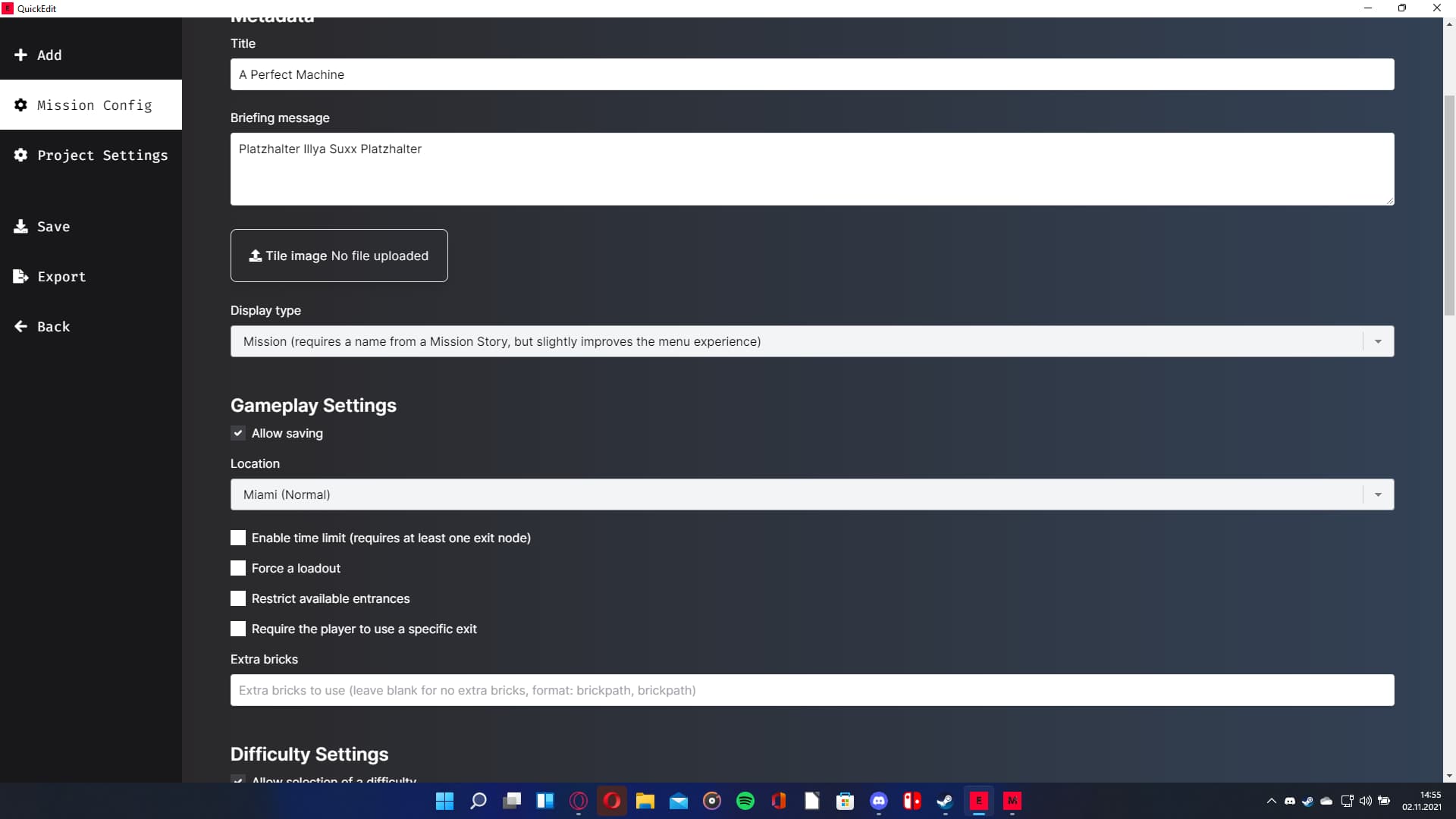Viewport: 1456px width, 819px height.
Task: Check Force a loadout option
Action: (x=238, y=568)
